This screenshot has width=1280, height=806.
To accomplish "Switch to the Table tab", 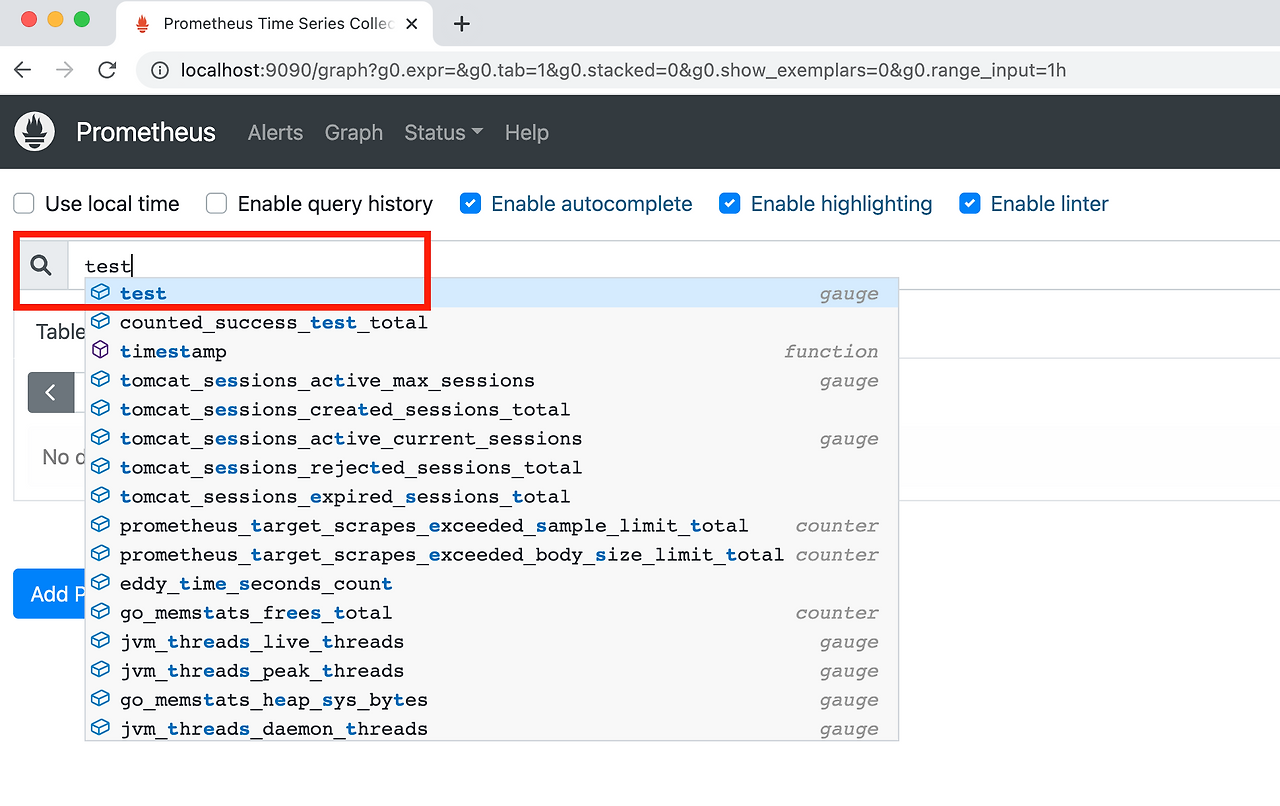I will pyautogui.click(x=60, y=332).
